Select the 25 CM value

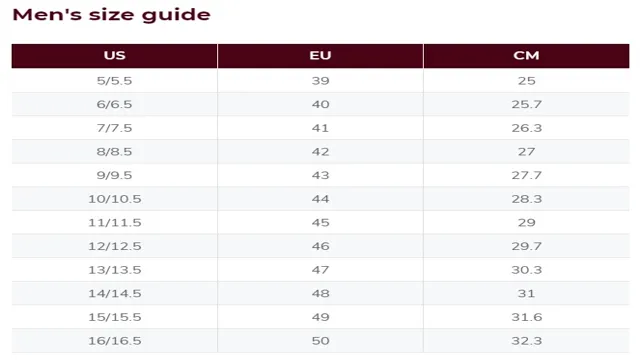pos(527,80)
